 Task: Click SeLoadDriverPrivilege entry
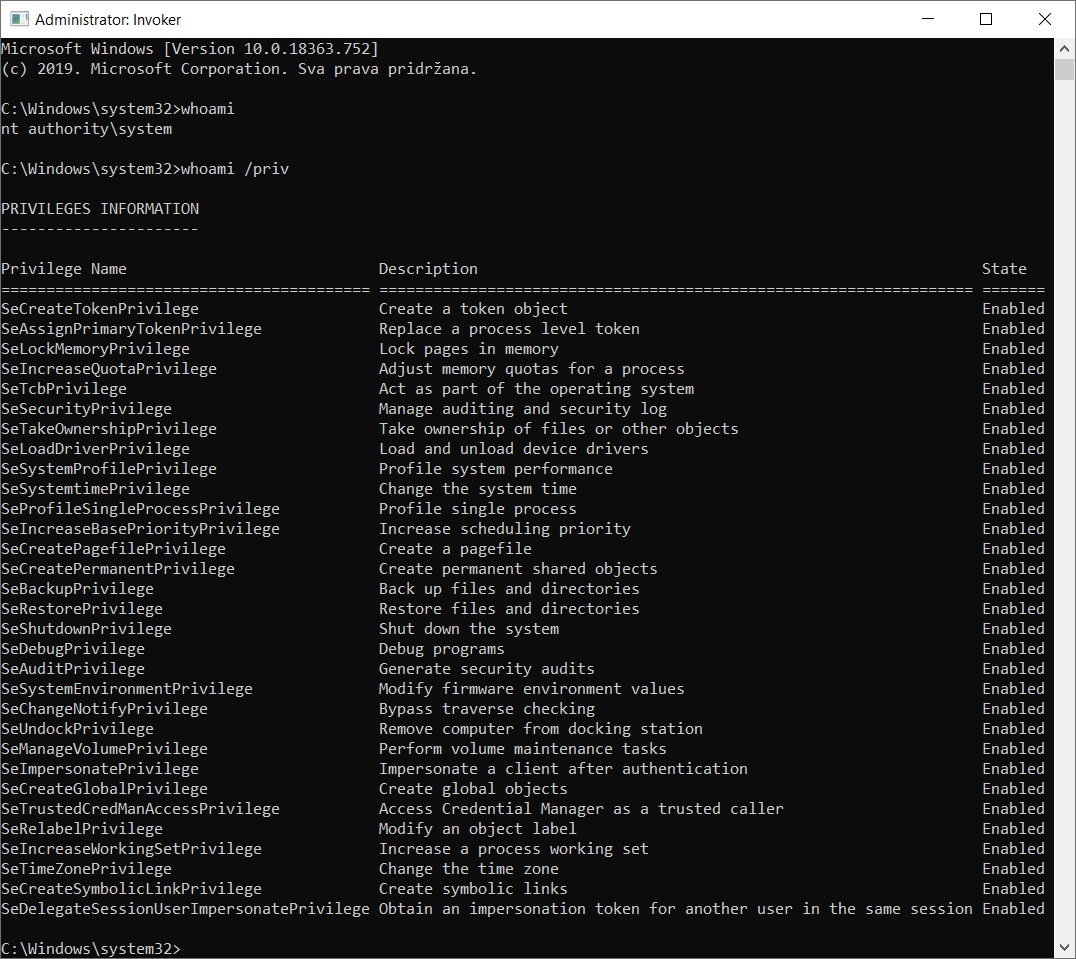coord(95,449)
